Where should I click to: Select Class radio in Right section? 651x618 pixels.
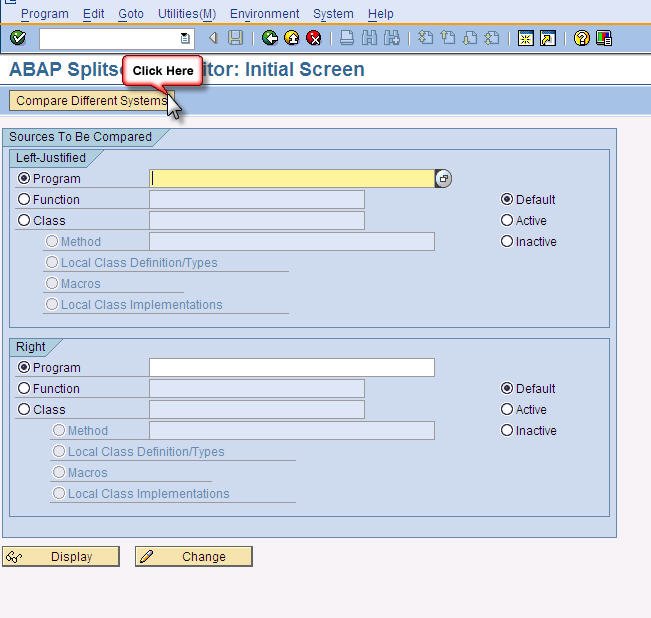(x=24, y=409)
